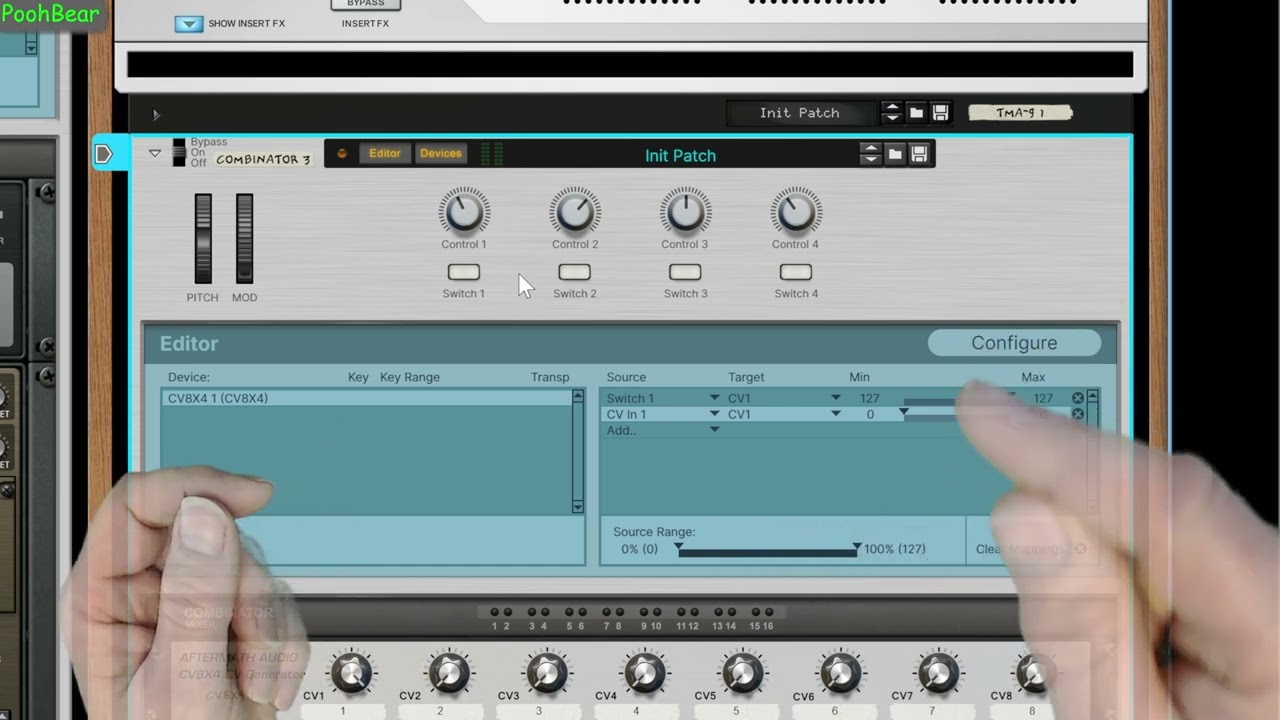Image resolution: width=1280 pixels, height=720 pixels.
Task: Toggle Switch 3 button
Action: tap(685, 272)
